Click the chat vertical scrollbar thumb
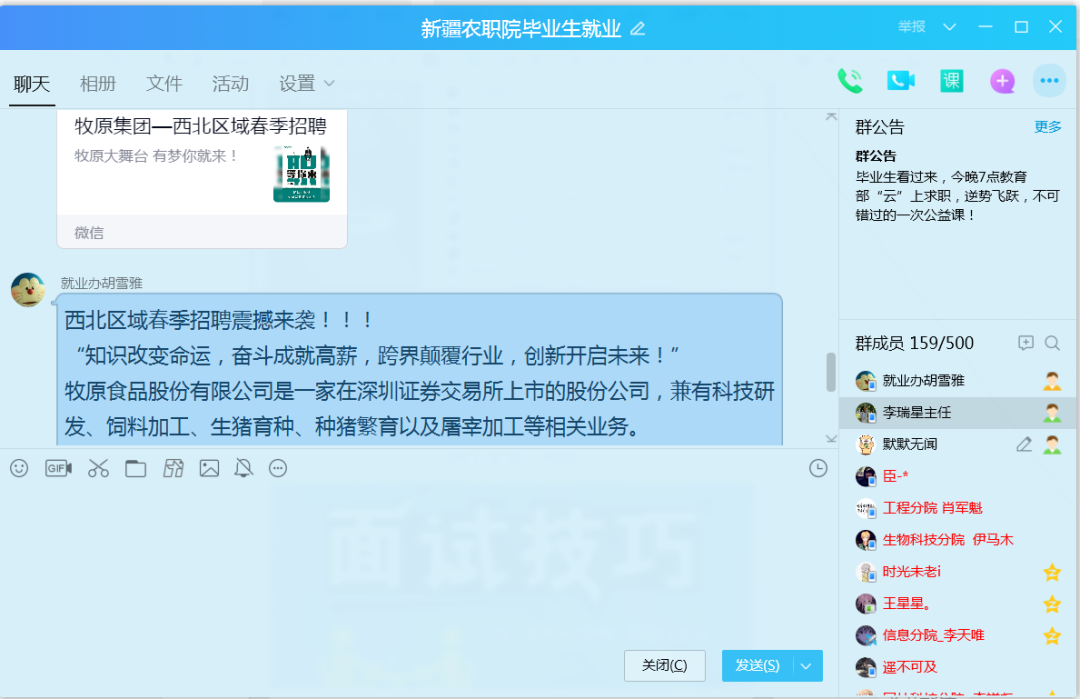Viewport: 1080px width, 699px height. pos(831,372)
